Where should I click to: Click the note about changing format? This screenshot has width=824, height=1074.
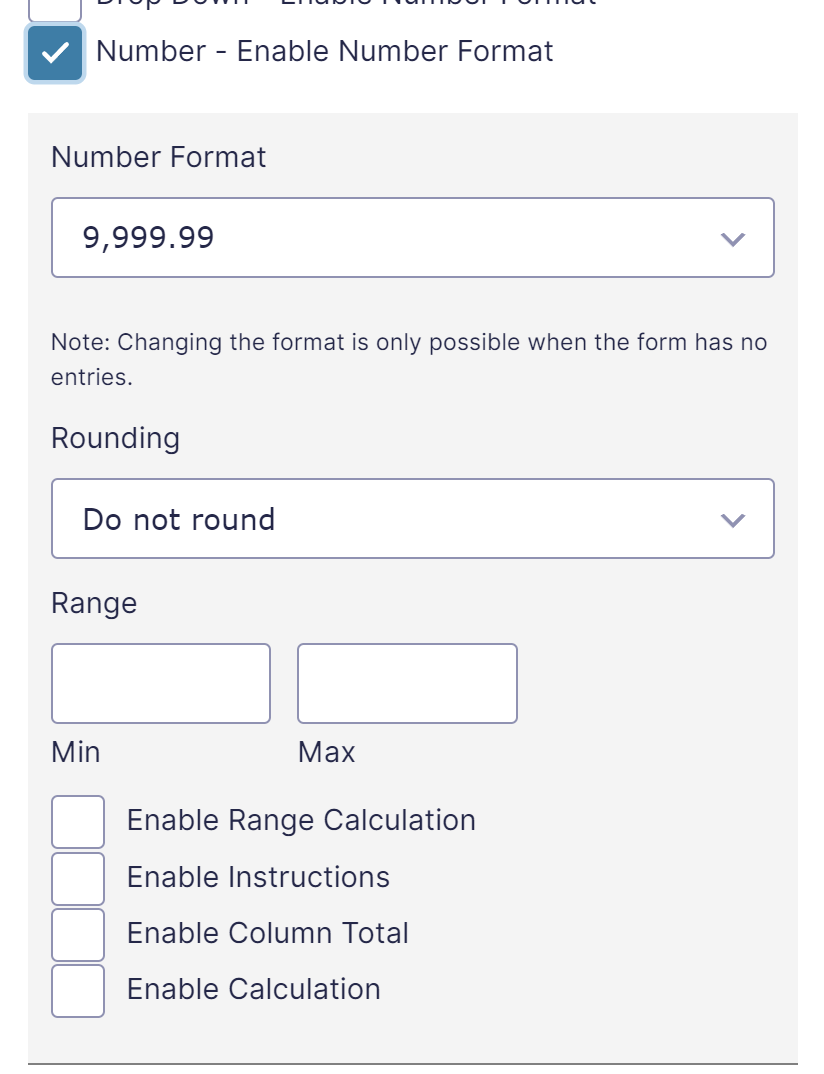[x=410, y=359]
